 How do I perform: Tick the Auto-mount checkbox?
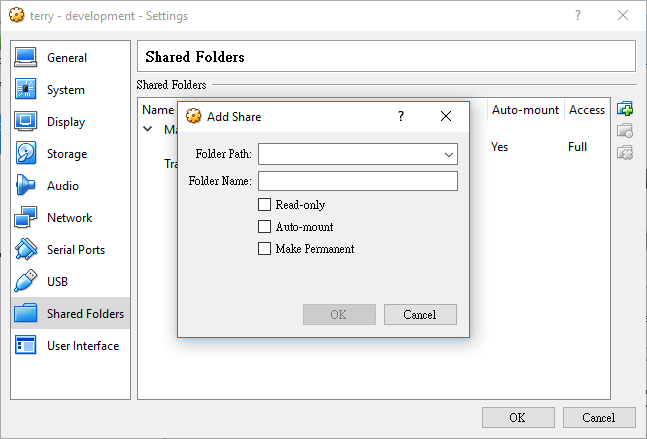point(264,227)
